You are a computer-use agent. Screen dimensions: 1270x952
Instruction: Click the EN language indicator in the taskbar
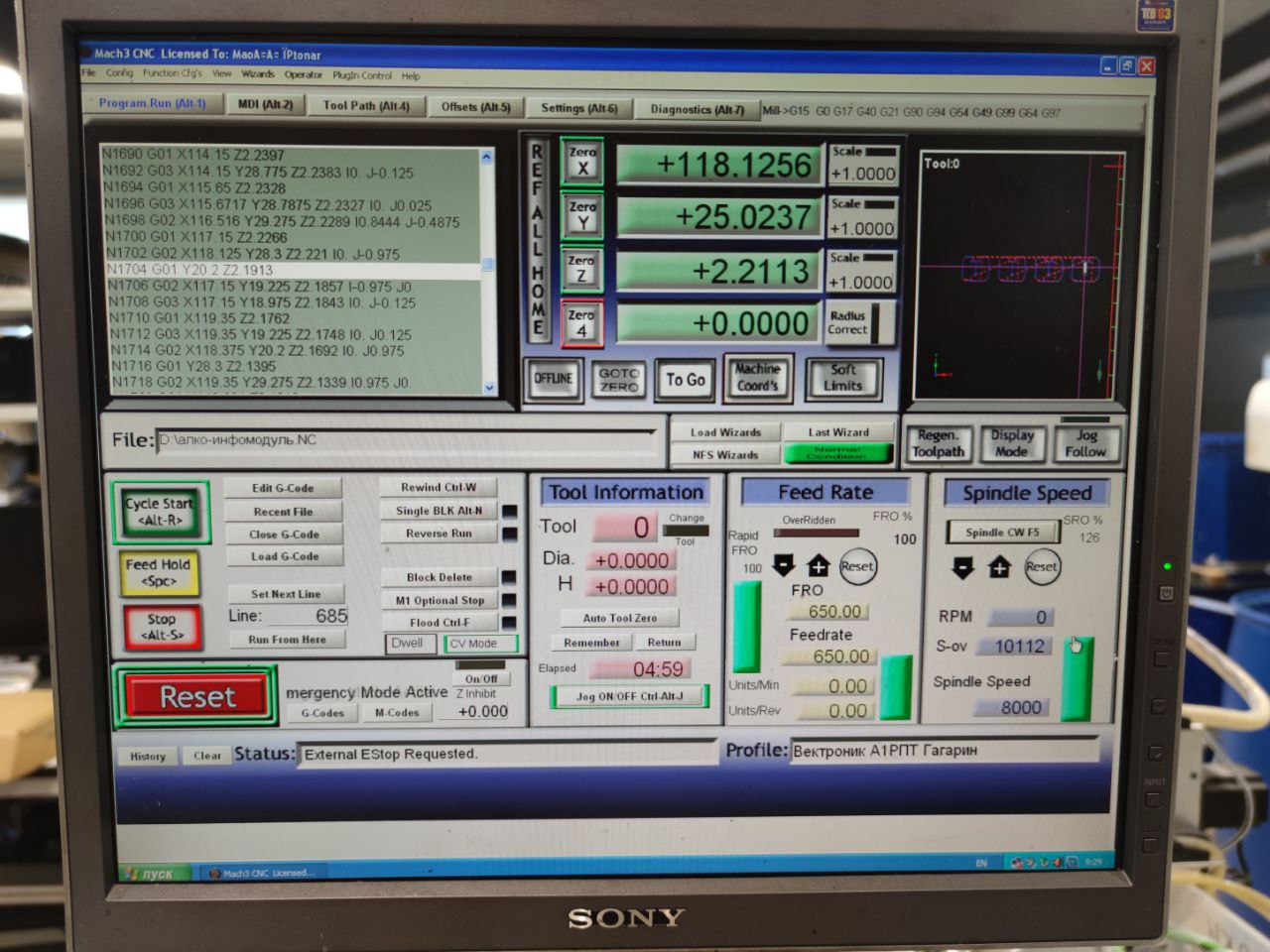981,863
